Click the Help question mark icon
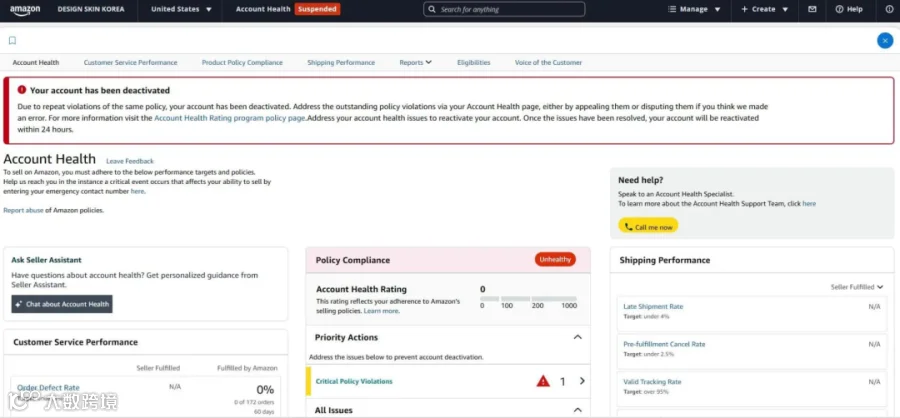This screenshot has height=418, width=900. point(839,9)
